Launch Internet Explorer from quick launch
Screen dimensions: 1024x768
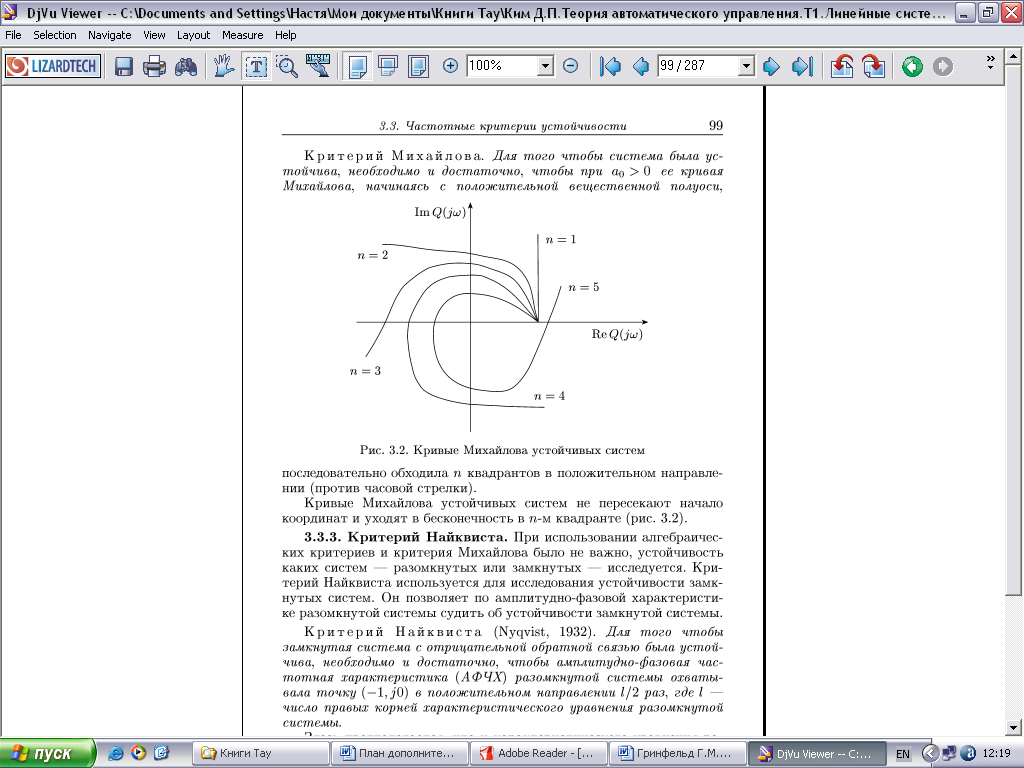(x=116, y=753)
